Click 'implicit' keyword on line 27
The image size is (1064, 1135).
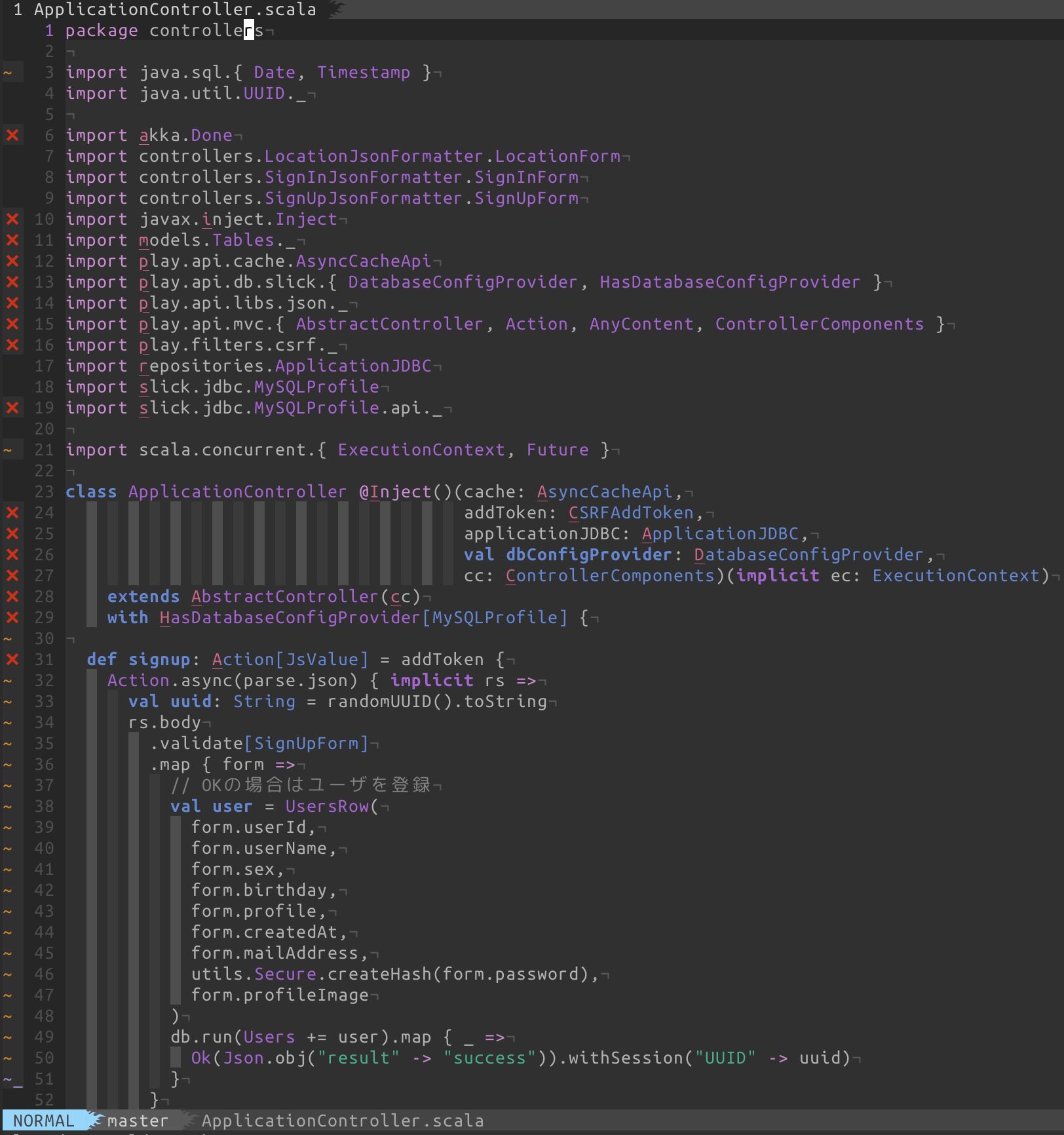(x=778, y=576)
